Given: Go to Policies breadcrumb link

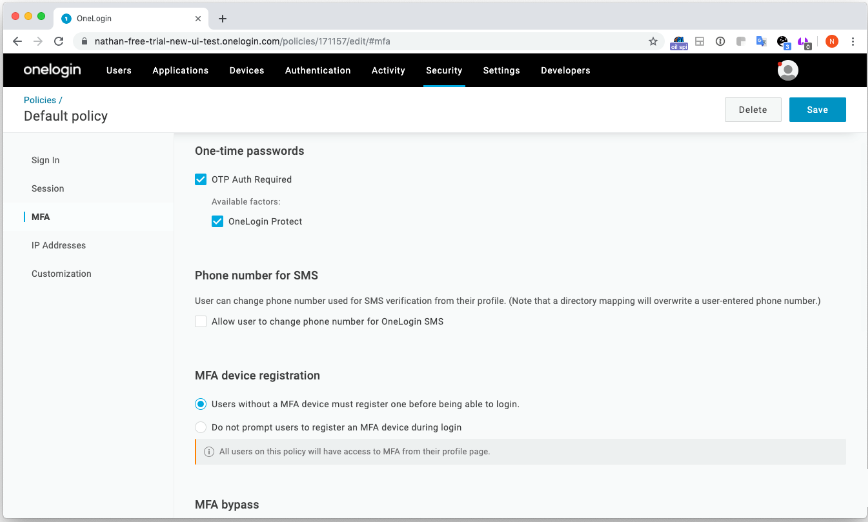Looking at the screenshot, I should coord(40,100).
